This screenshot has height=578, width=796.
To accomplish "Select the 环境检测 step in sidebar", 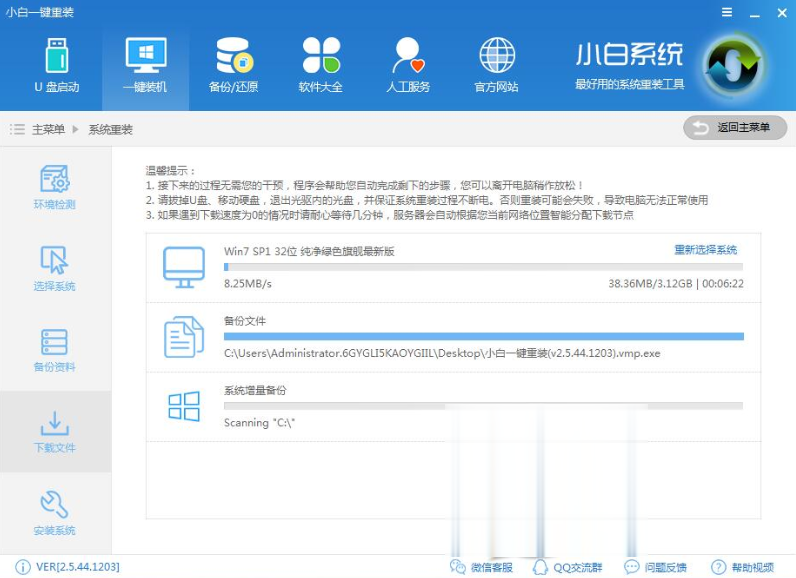I will click(x=54, y=187).
